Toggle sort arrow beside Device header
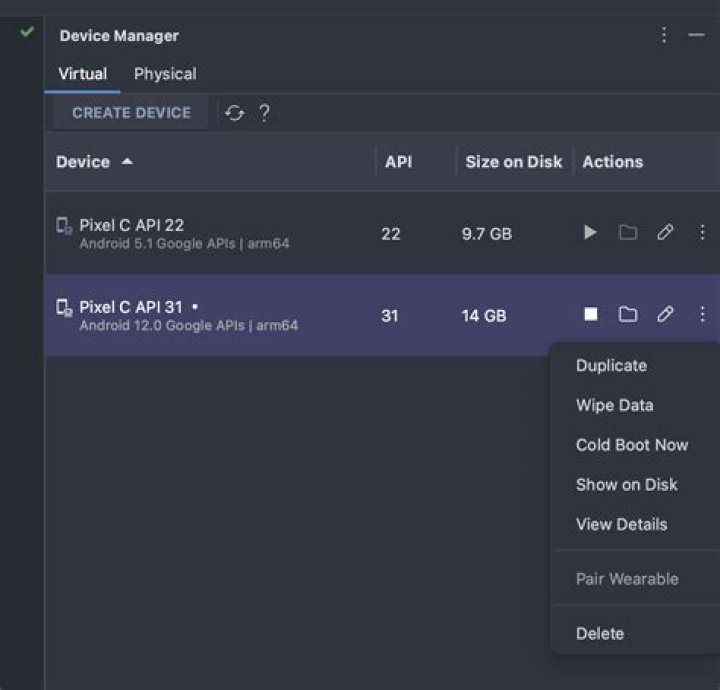 tap(127, 162)
